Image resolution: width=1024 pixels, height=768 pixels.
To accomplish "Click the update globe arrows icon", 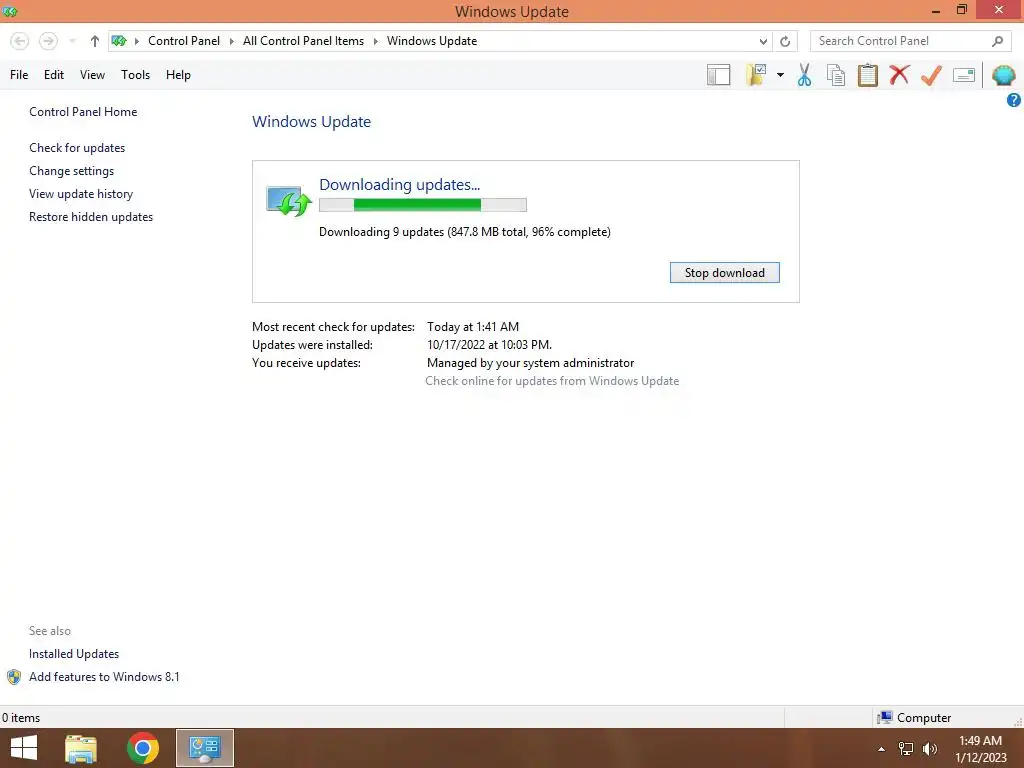I will click(x=289, y=201).
